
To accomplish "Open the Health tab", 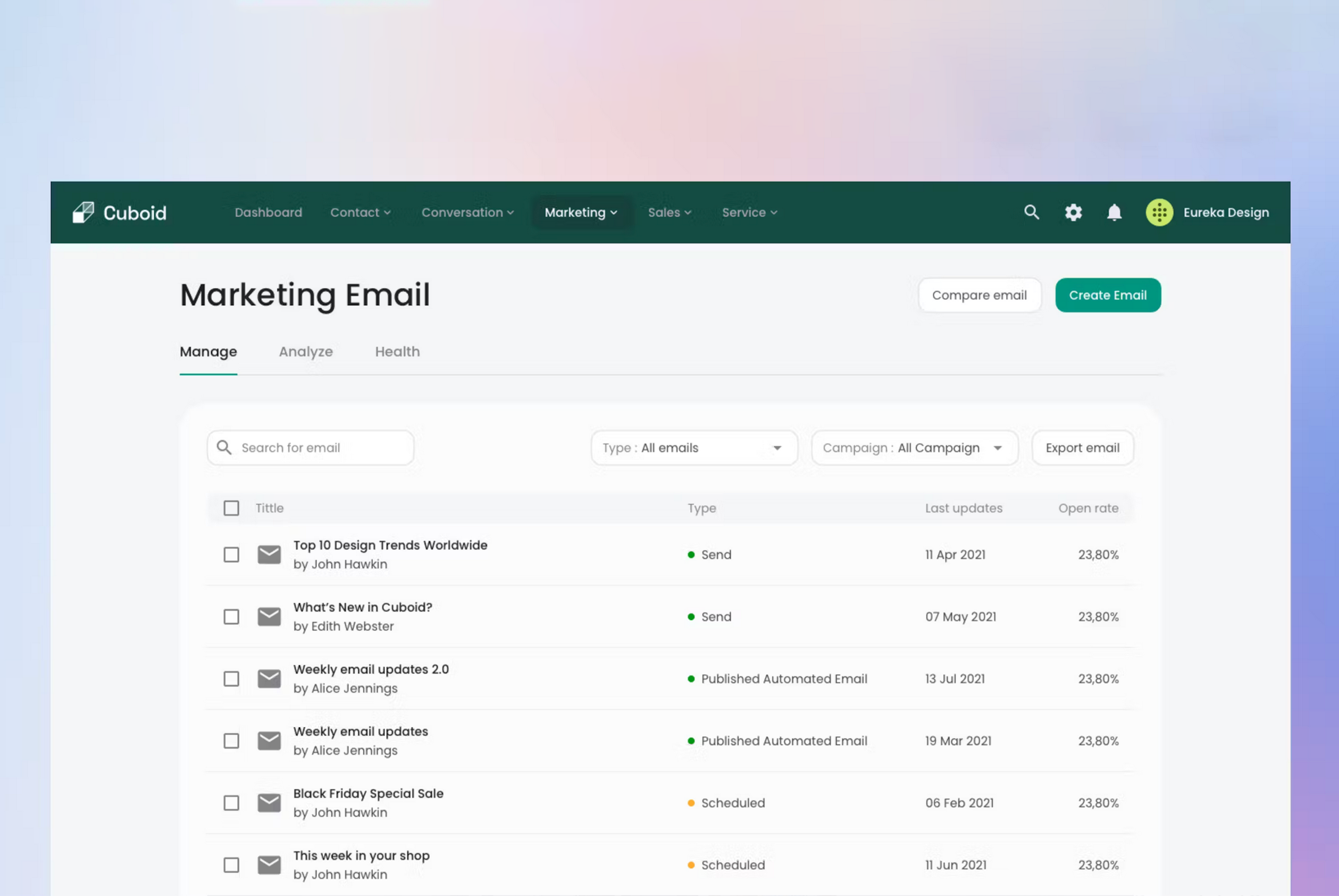I will pyautogui.click(x=397, y=351).
